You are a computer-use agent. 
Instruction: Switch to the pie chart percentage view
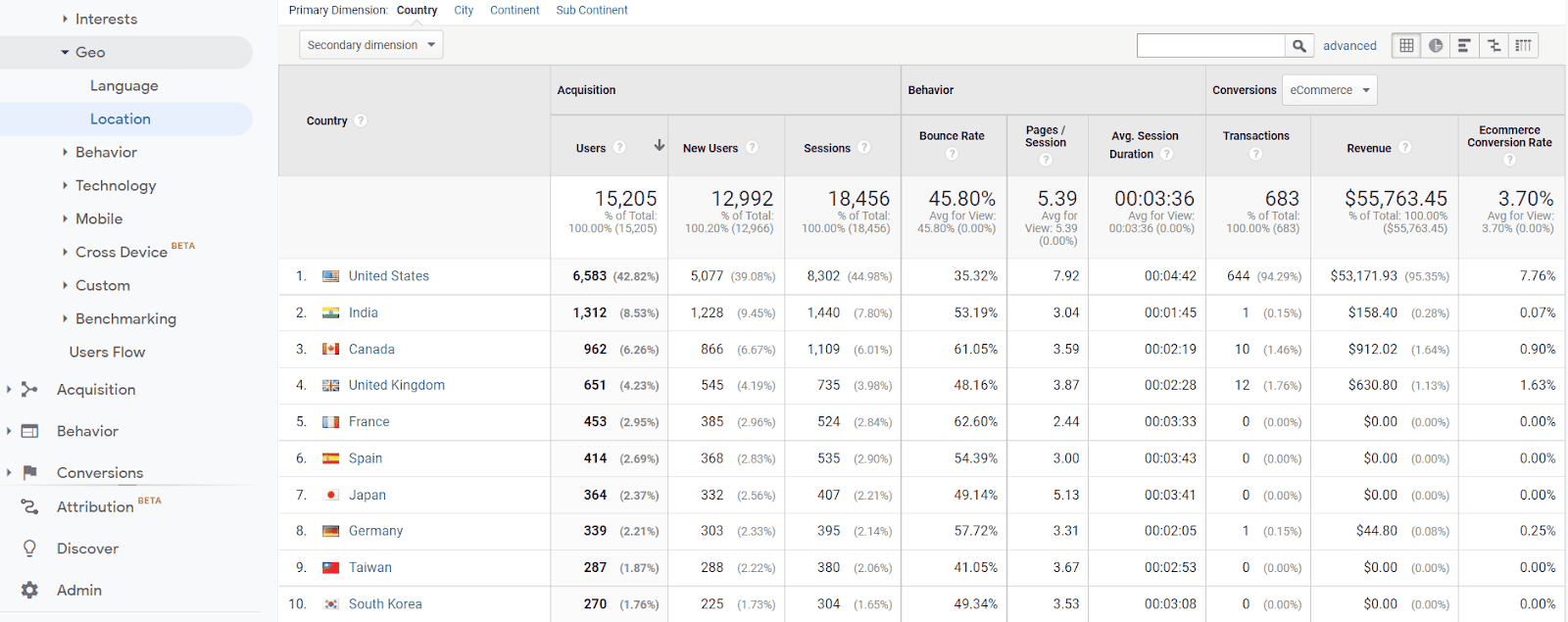tap(1436, 46)
